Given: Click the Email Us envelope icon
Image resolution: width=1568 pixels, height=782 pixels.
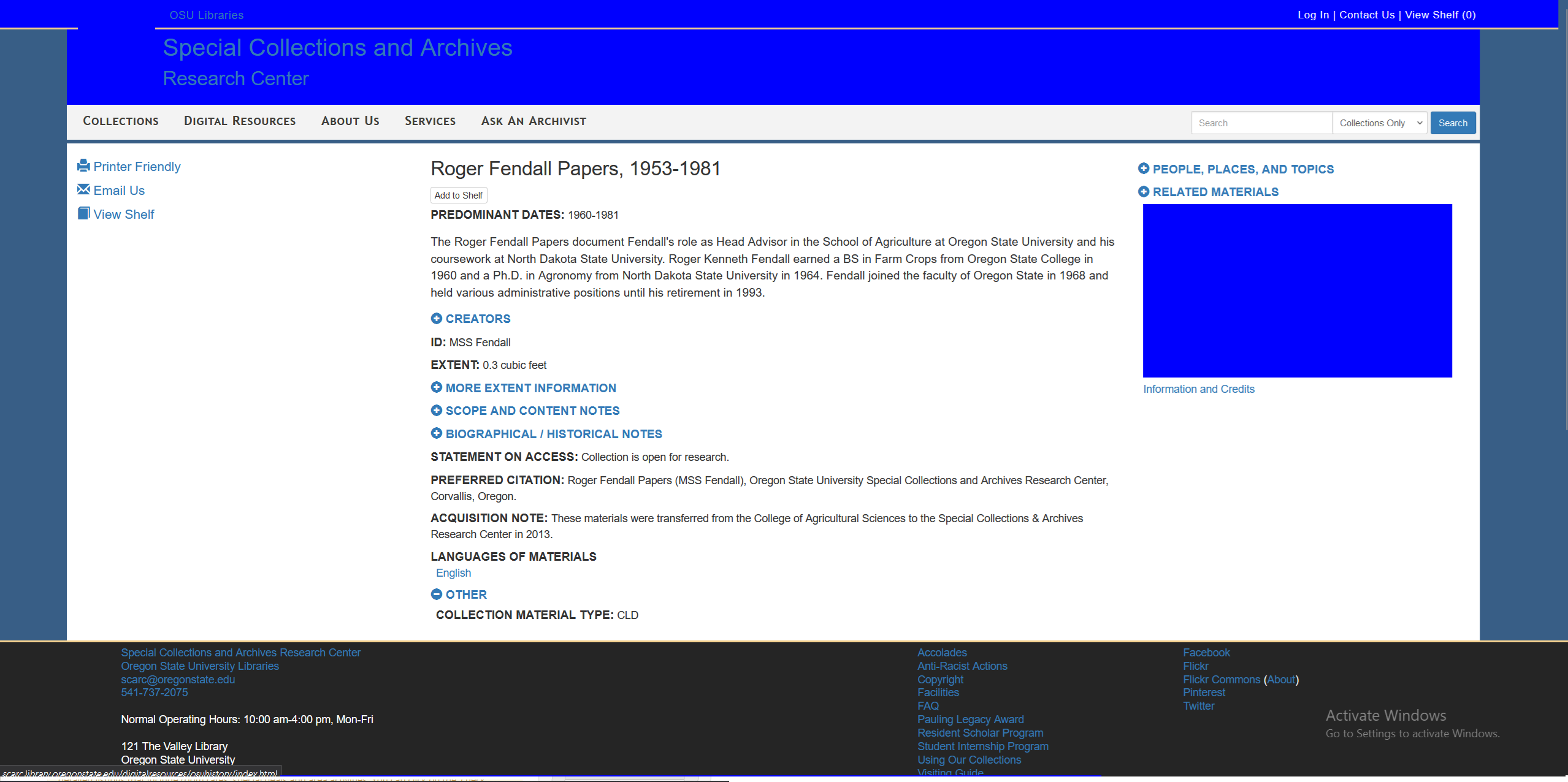Looking at the screenshot, I should tap(83, 189).
